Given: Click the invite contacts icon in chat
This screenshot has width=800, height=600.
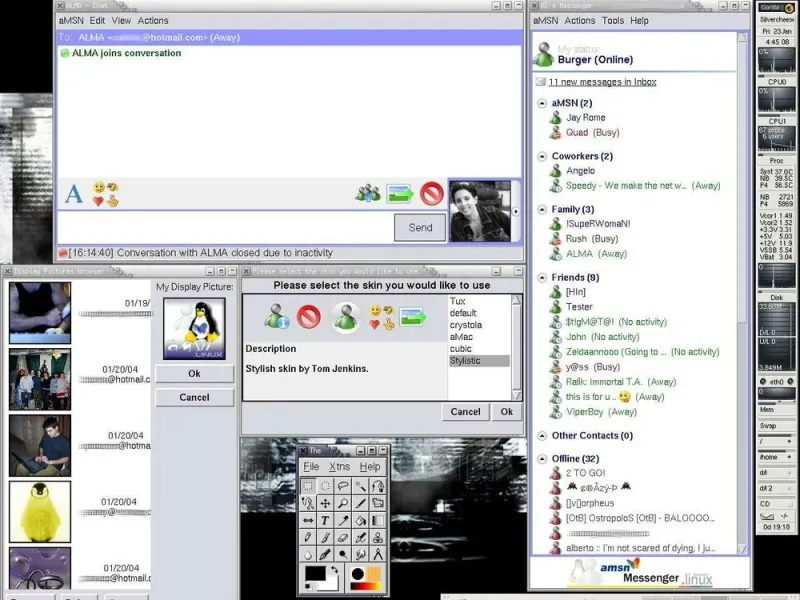Looking at the screenshot, I should pyautogui.click(x=368, y=194).
